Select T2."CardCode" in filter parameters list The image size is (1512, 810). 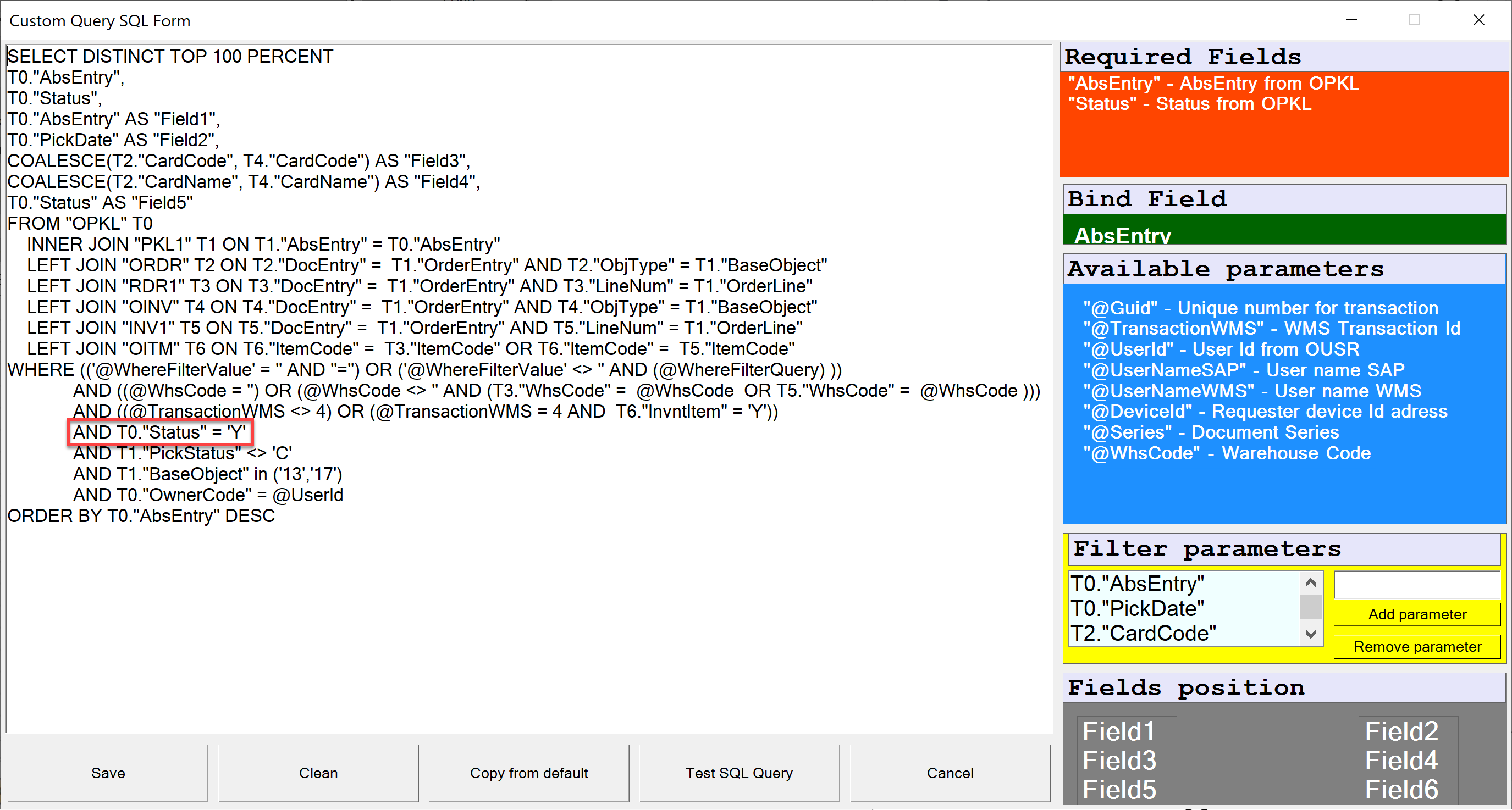[x=1143, y=634]
